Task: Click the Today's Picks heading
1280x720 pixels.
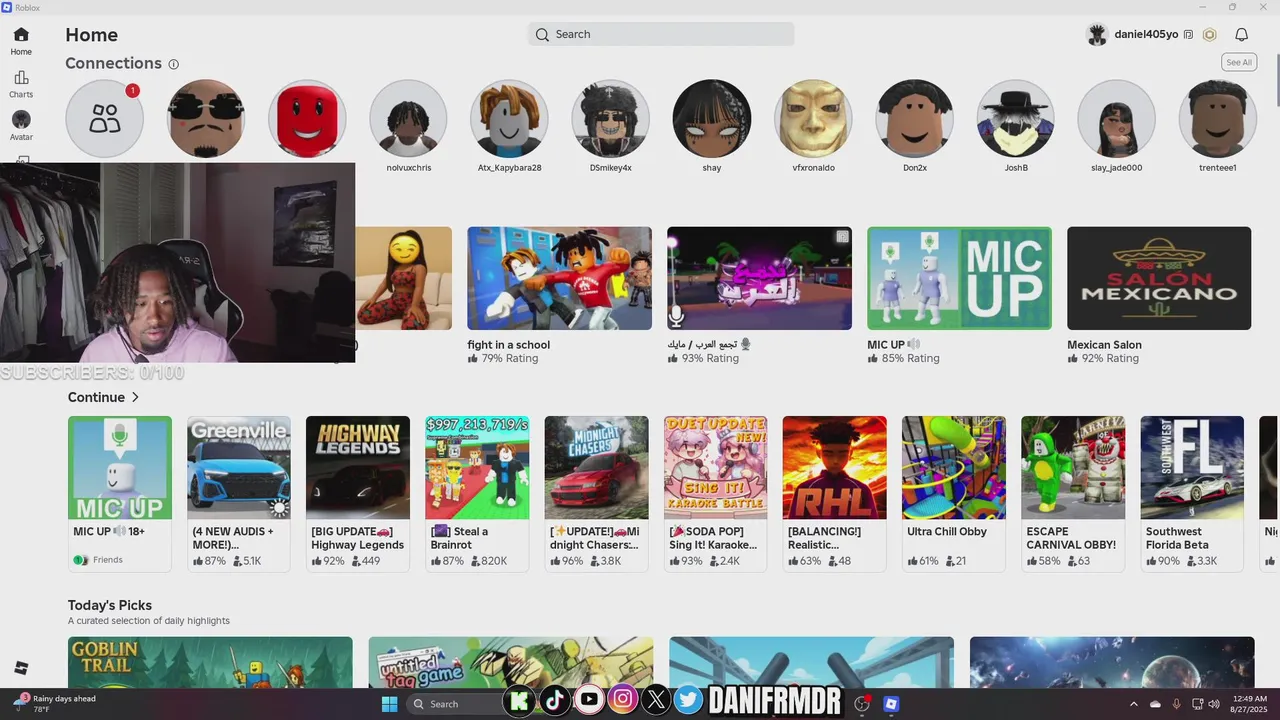Action: [x=110, y=605]
